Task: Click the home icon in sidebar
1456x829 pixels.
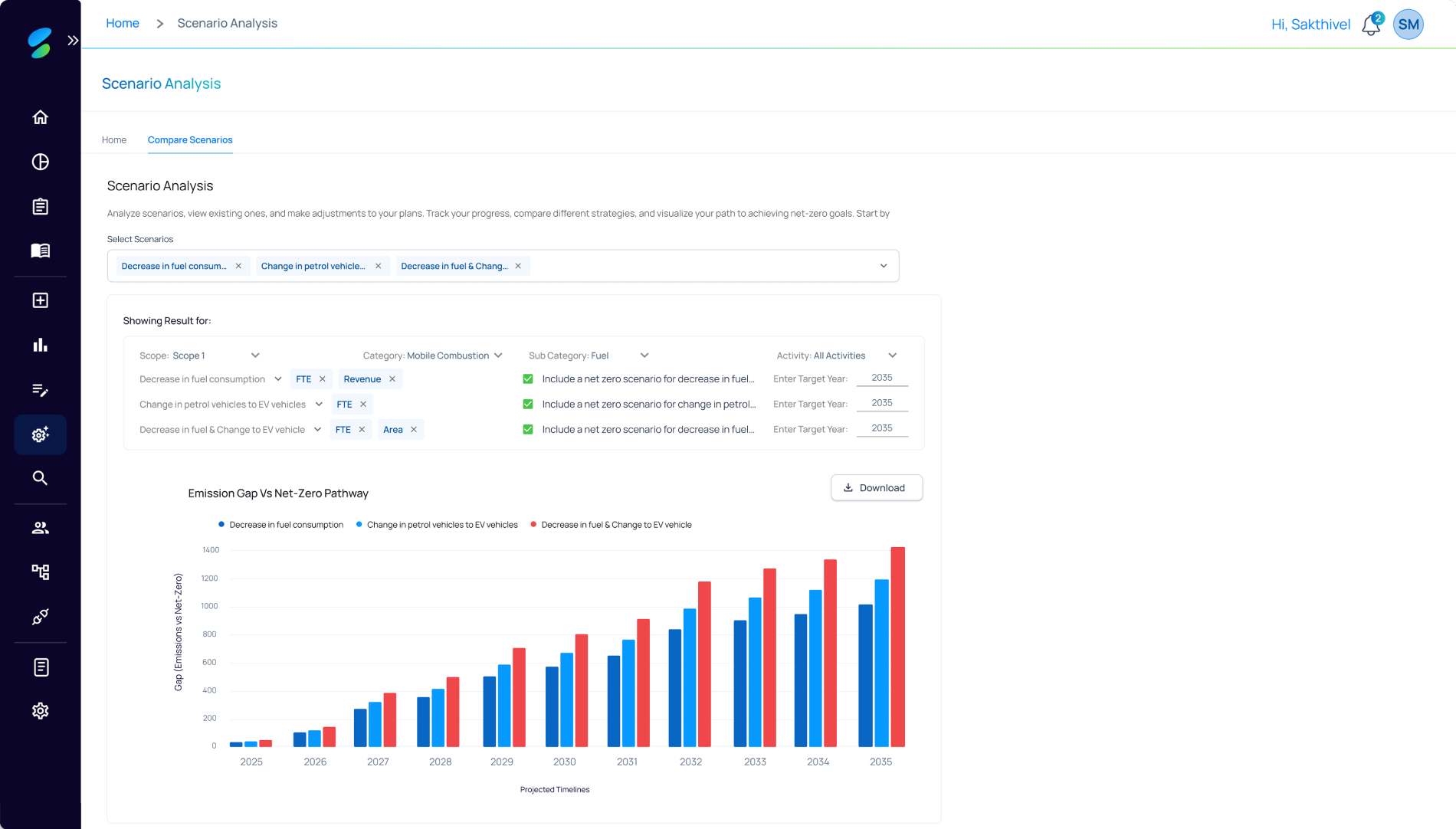Action: click(41, 117)
